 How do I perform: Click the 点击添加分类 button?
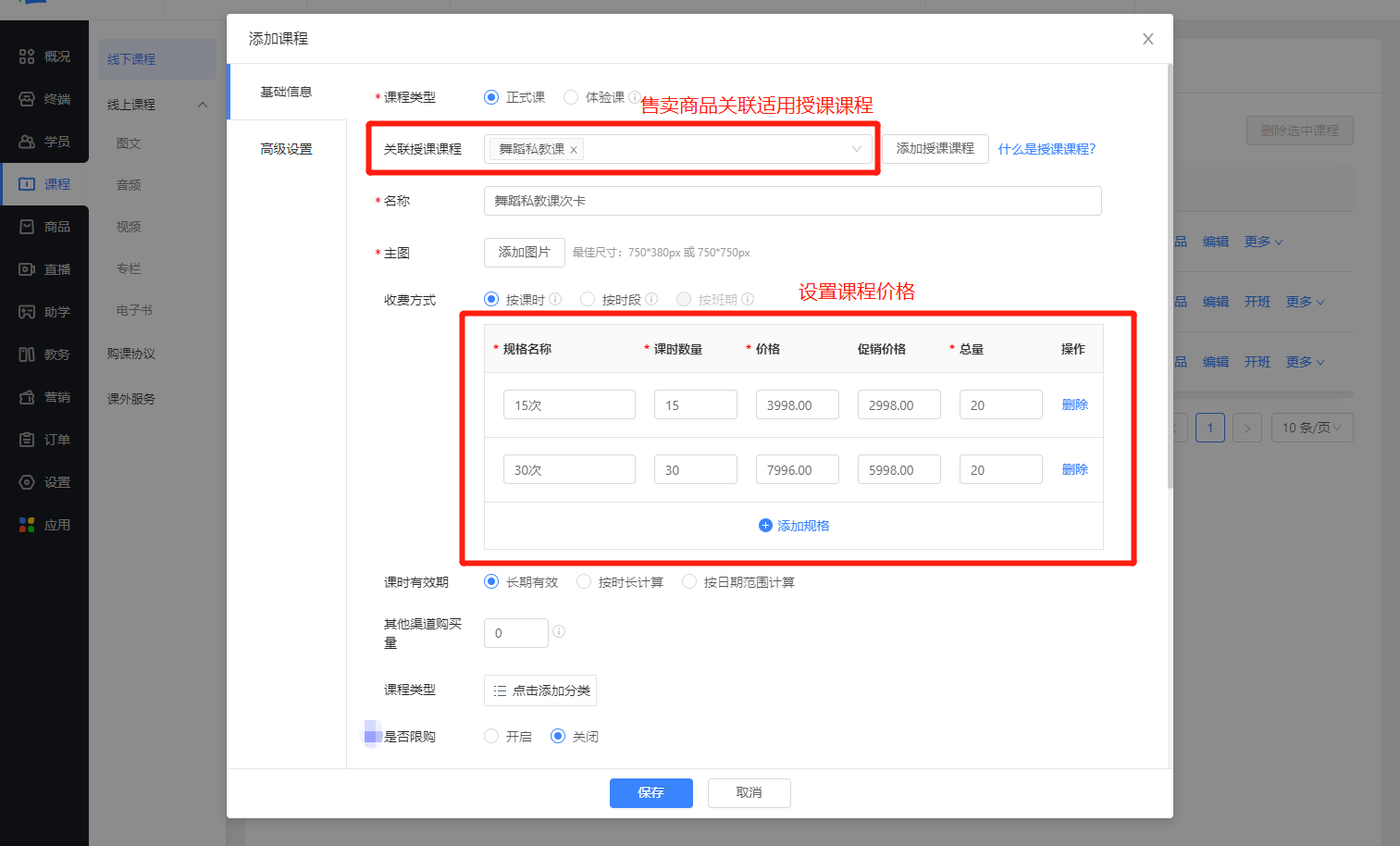point(540,690)
